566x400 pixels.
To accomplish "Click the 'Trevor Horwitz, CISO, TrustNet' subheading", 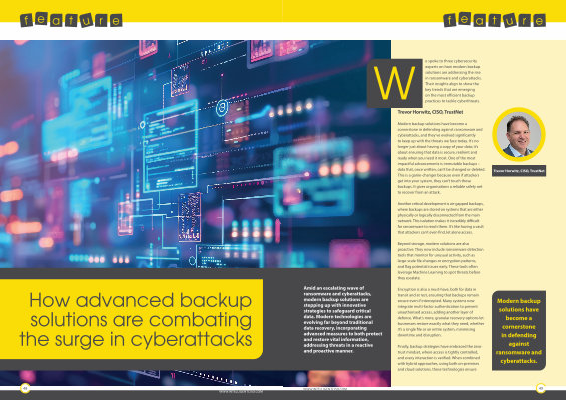I will (430, 112).
